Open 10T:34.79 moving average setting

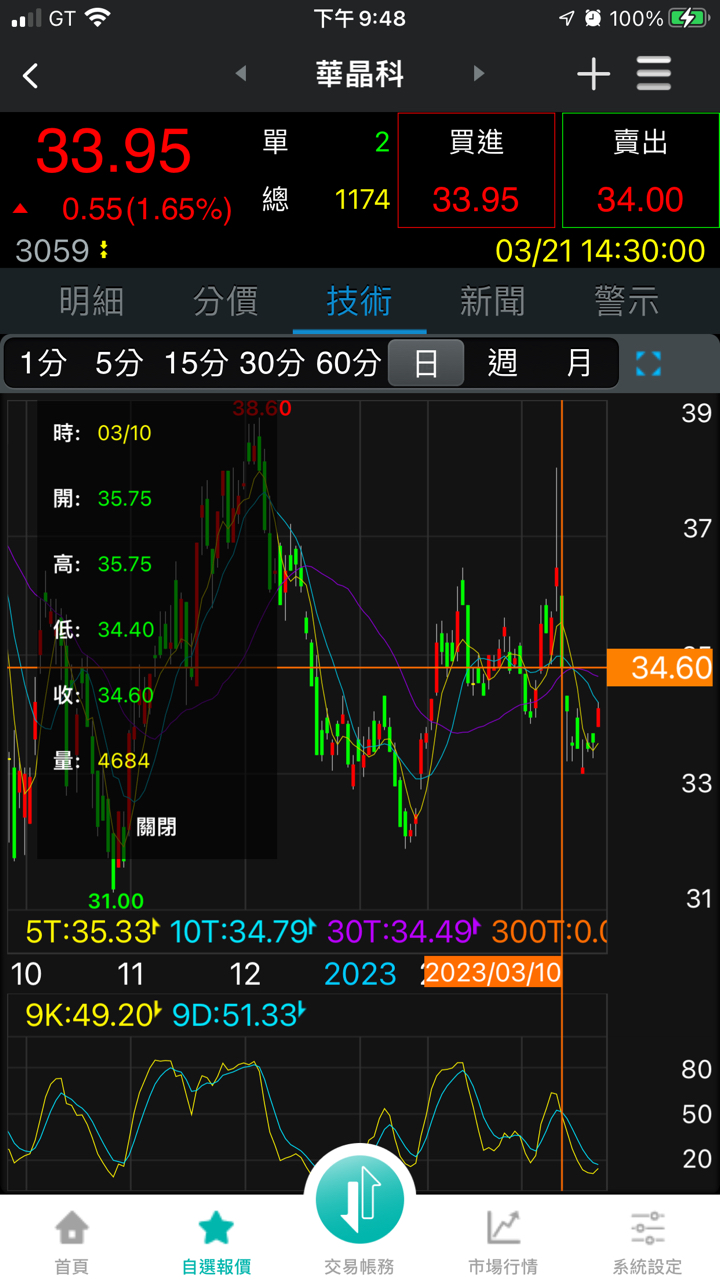click(x=243, y=932)
